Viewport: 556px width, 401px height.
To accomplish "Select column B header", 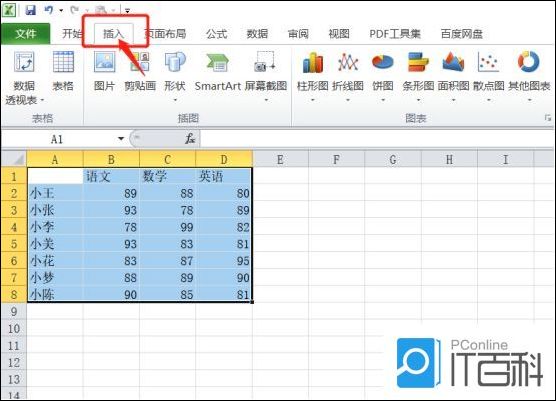I will 111,160.
